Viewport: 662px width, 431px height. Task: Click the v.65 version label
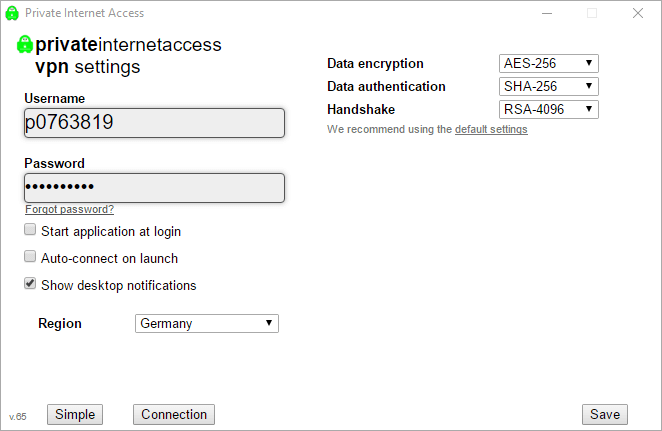coord(17,417)
